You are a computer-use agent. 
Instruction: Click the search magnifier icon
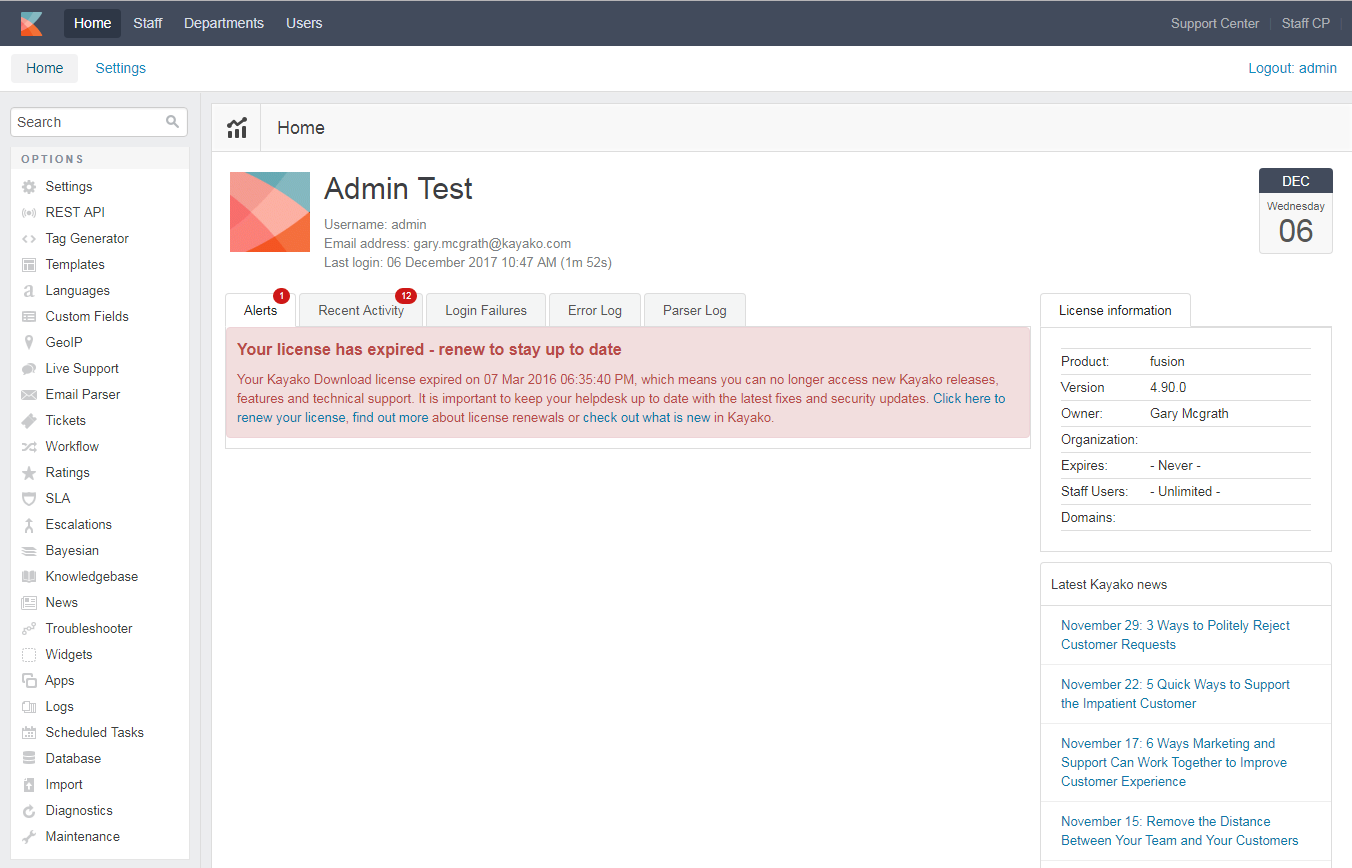click(x=173, y=122)
